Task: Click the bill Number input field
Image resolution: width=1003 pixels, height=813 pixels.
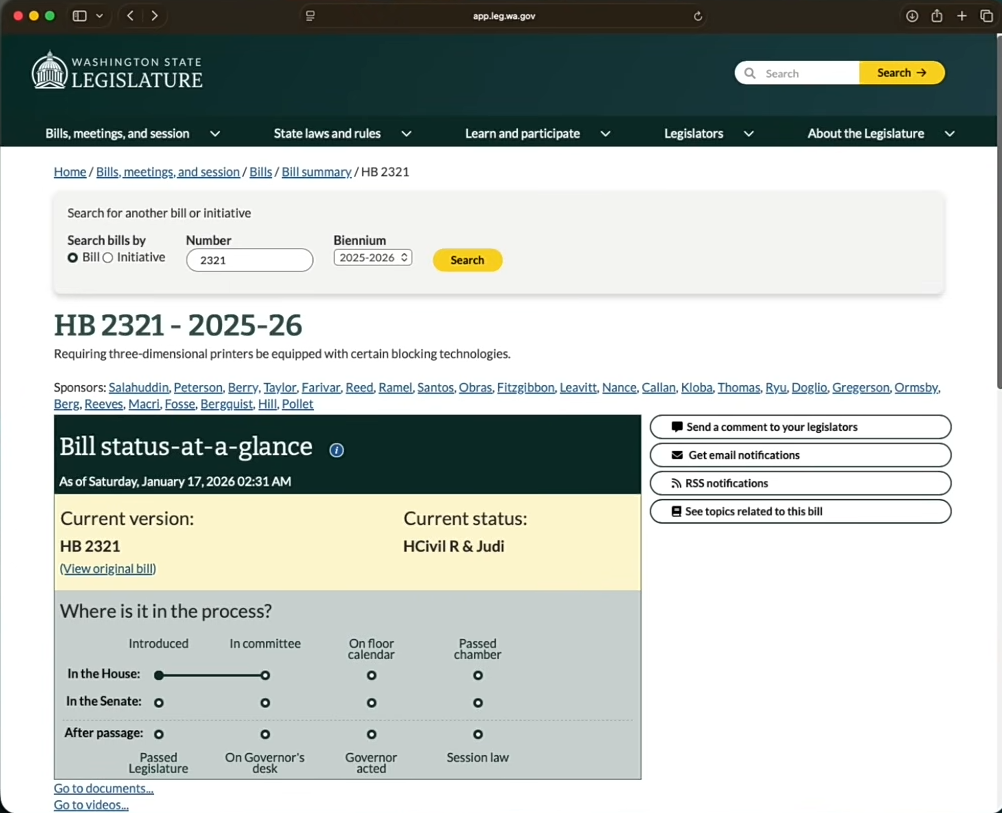Action: [249, 260]
